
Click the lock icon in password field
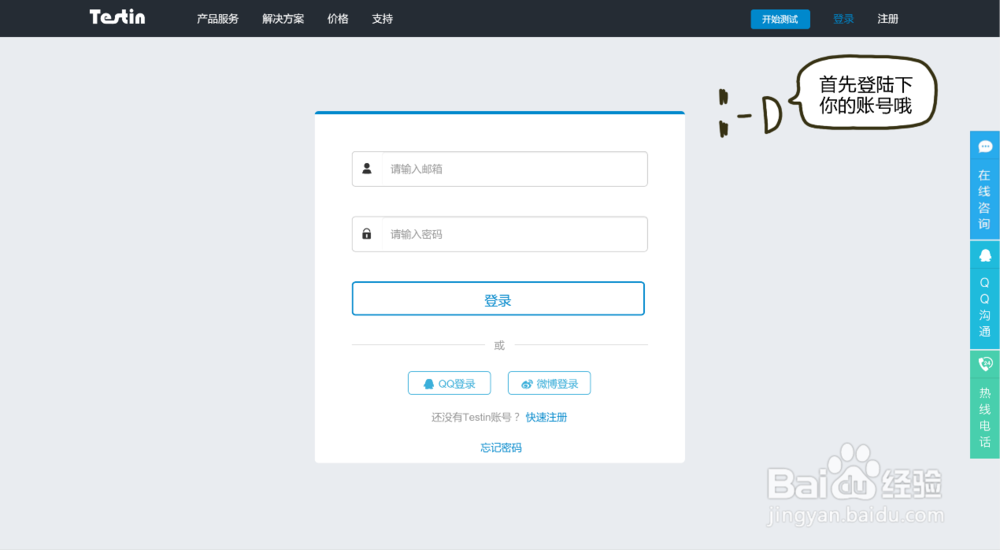(x=367, y=234)
